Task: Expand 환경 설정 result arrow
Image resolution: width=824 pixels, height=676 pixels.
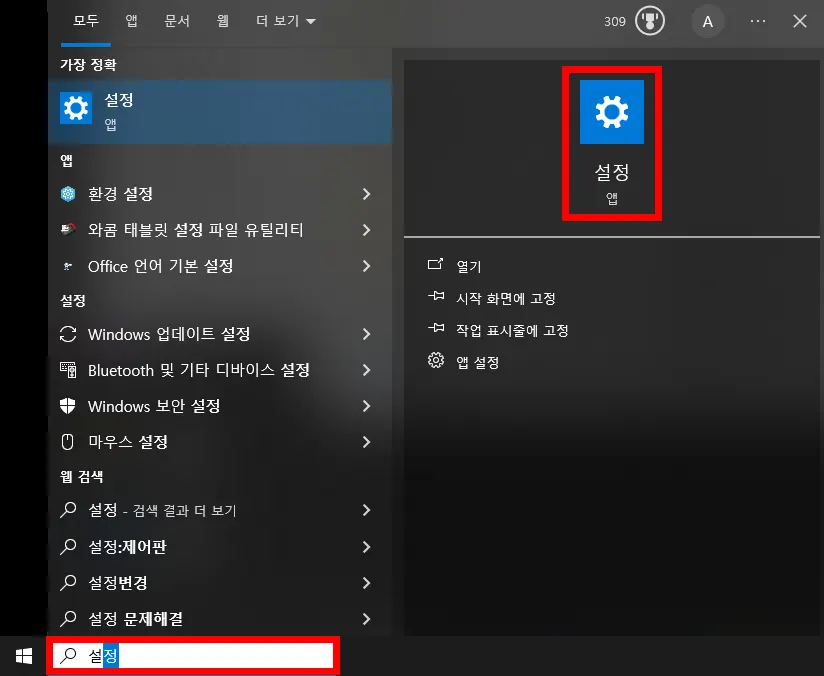Action: tap(366, 194)
